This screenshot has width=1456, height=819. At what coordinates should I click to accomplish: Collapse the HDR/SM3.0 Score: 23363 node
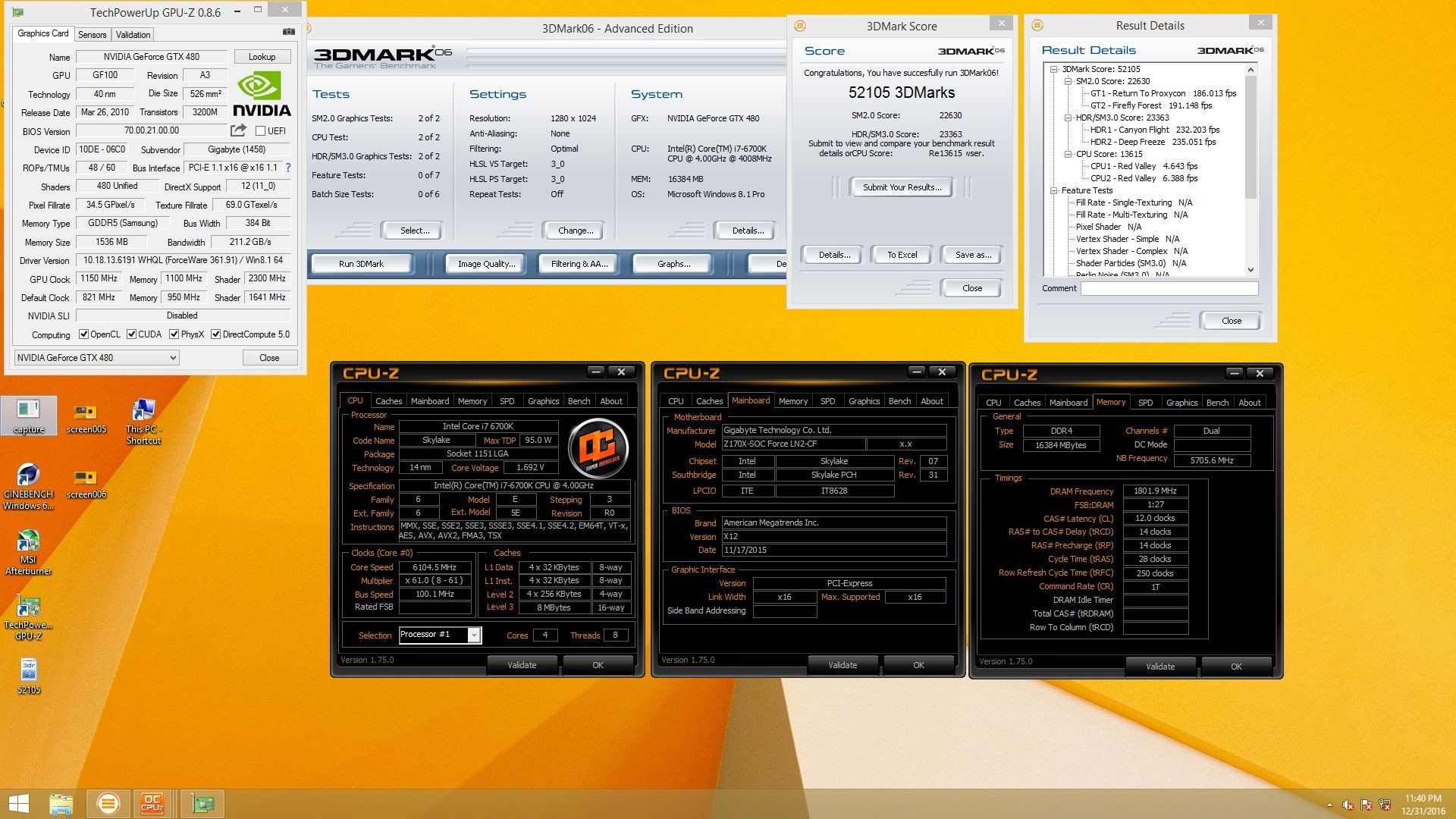[1068, 118]
